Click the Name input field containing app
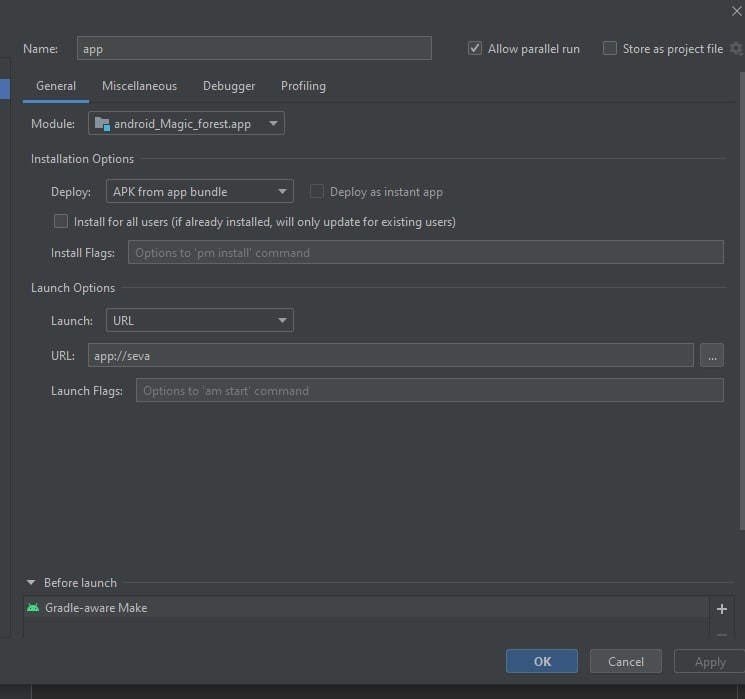745x699 pixels. tap(254, 48)
